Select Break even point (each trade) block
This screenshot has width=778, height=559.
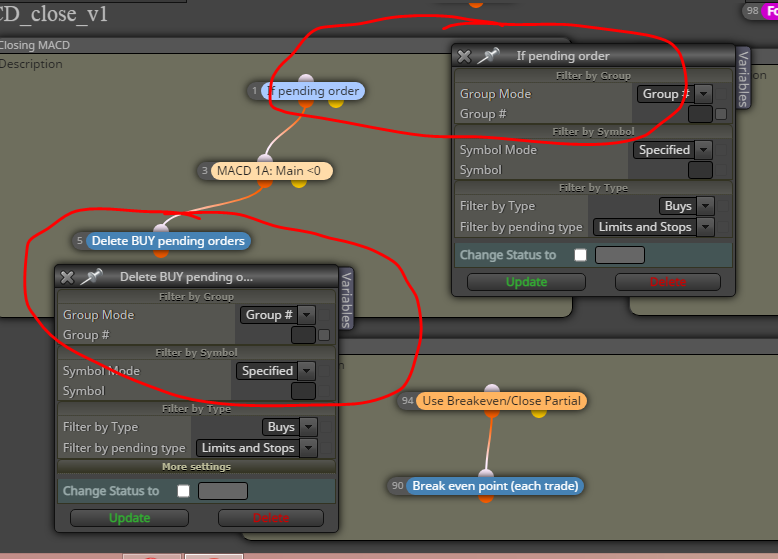coord(495,486)
